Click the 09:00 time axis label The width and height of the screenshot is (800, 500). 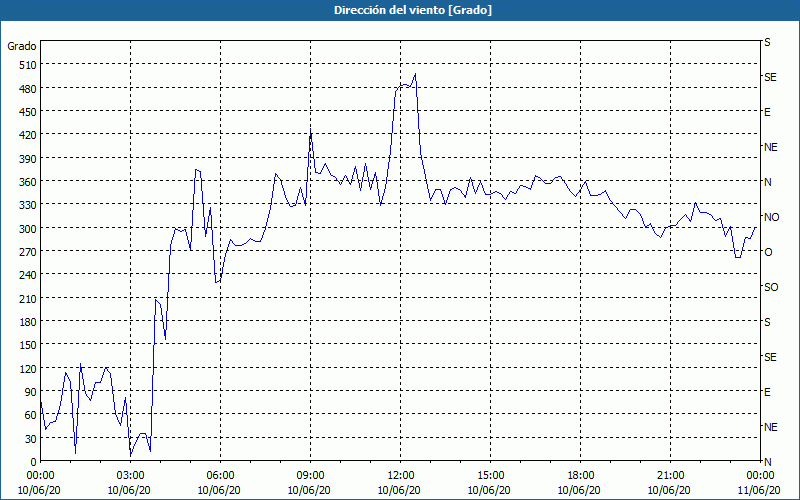point(310,476)
